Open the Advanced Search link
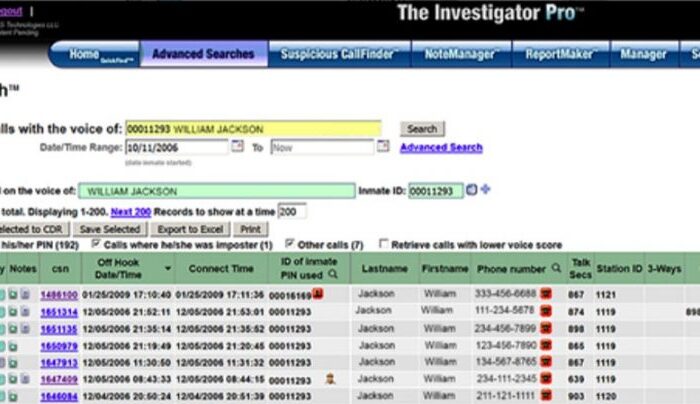 [x=441, y=147]
